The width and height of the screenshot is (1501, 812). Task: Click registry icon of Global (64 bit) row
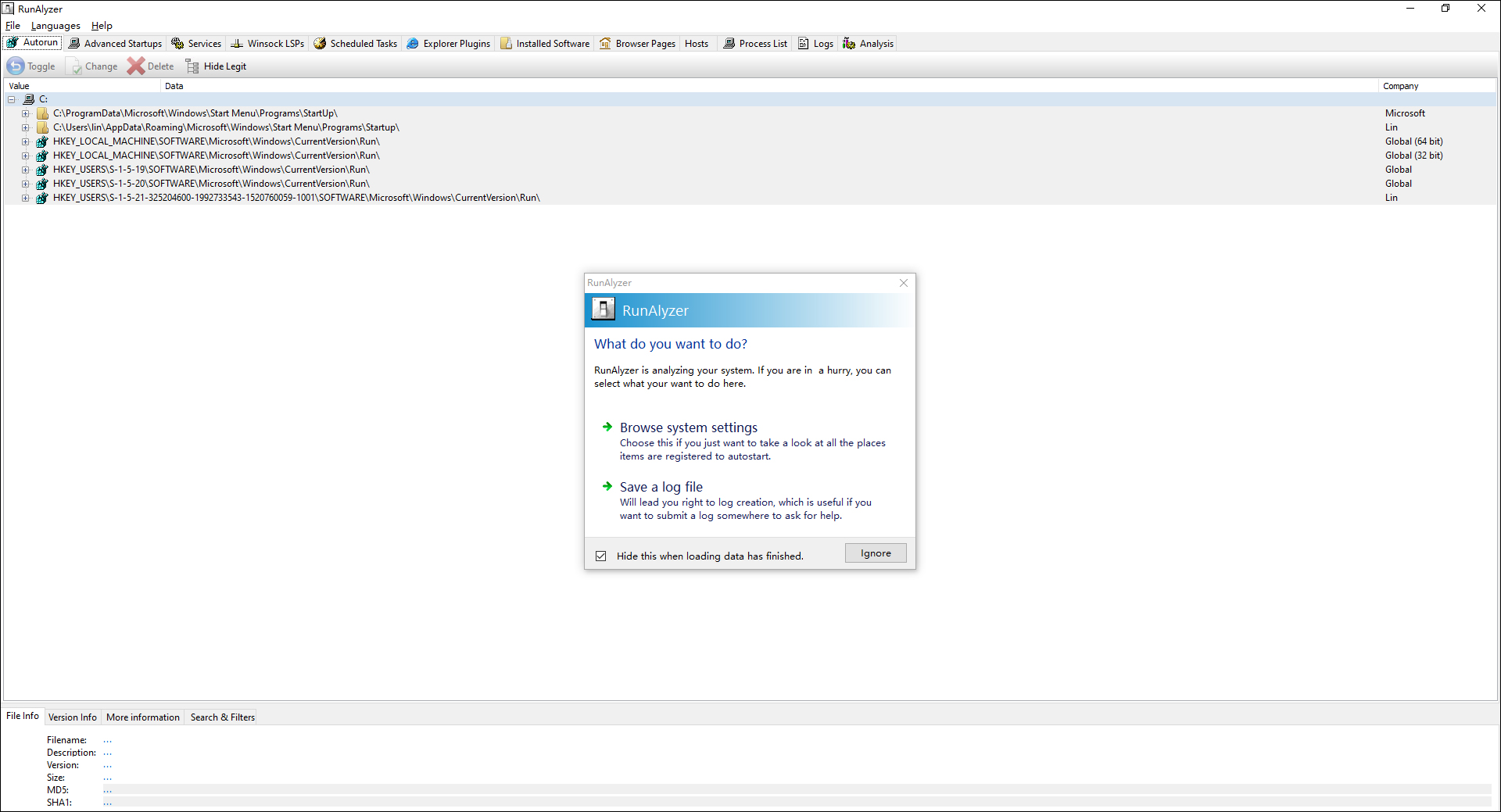42,141
